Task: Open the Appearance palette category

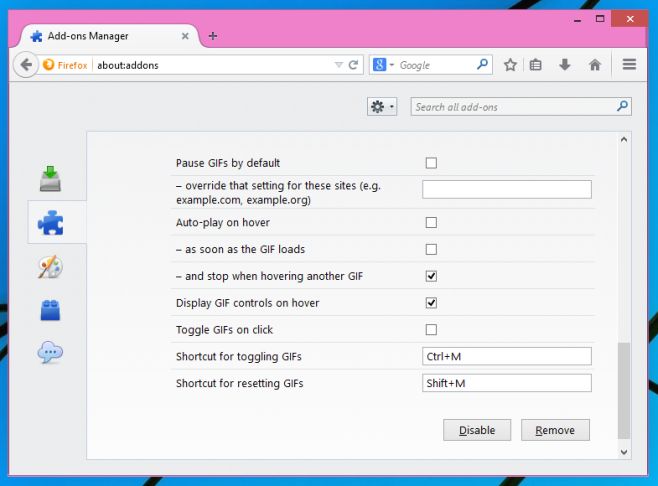Action: click(50, 267)
